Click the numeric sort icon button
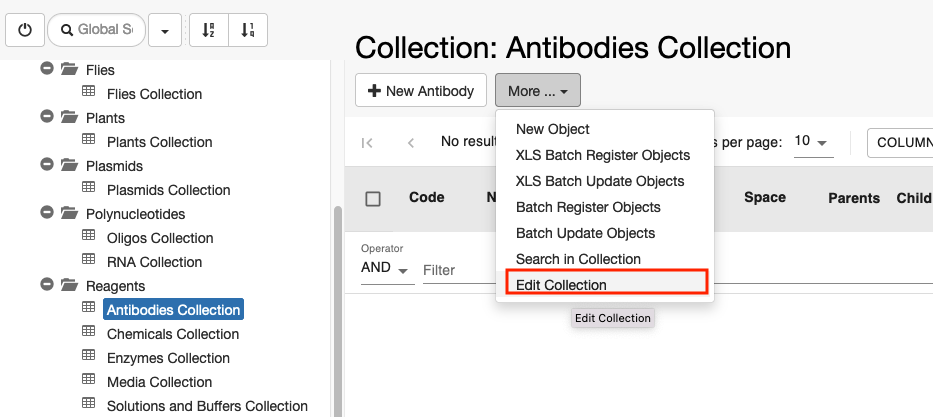The image size is (933, 417). pyautogui.click(x=248, y=30)
